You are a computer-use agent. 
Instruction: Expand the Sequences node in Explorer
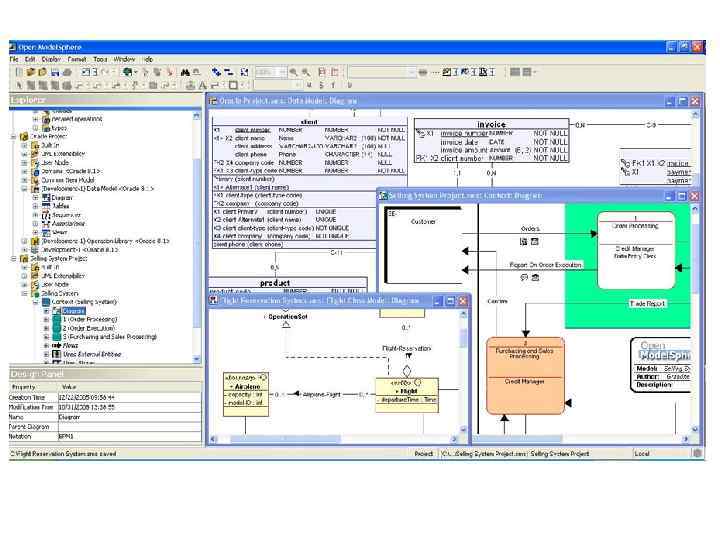[35, 215]
